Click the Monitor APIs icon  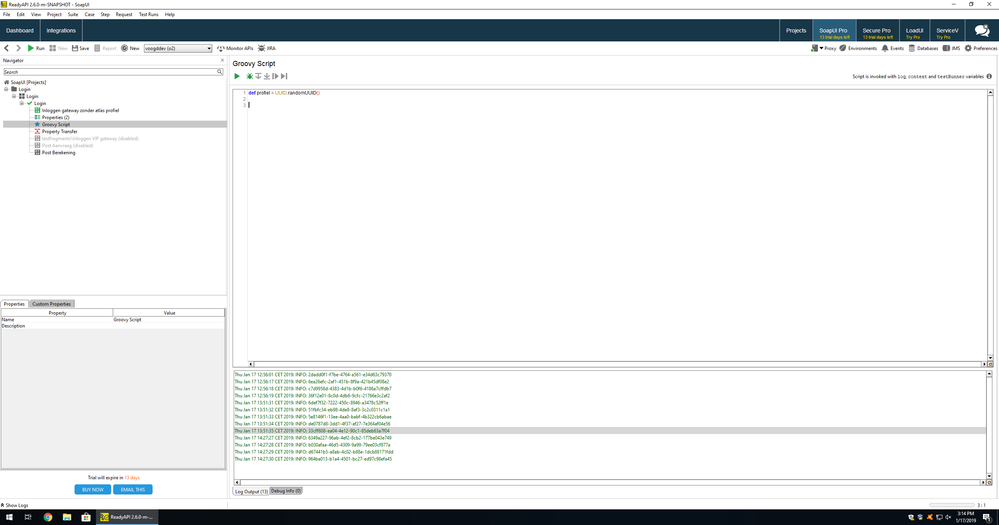coord(235,48)
